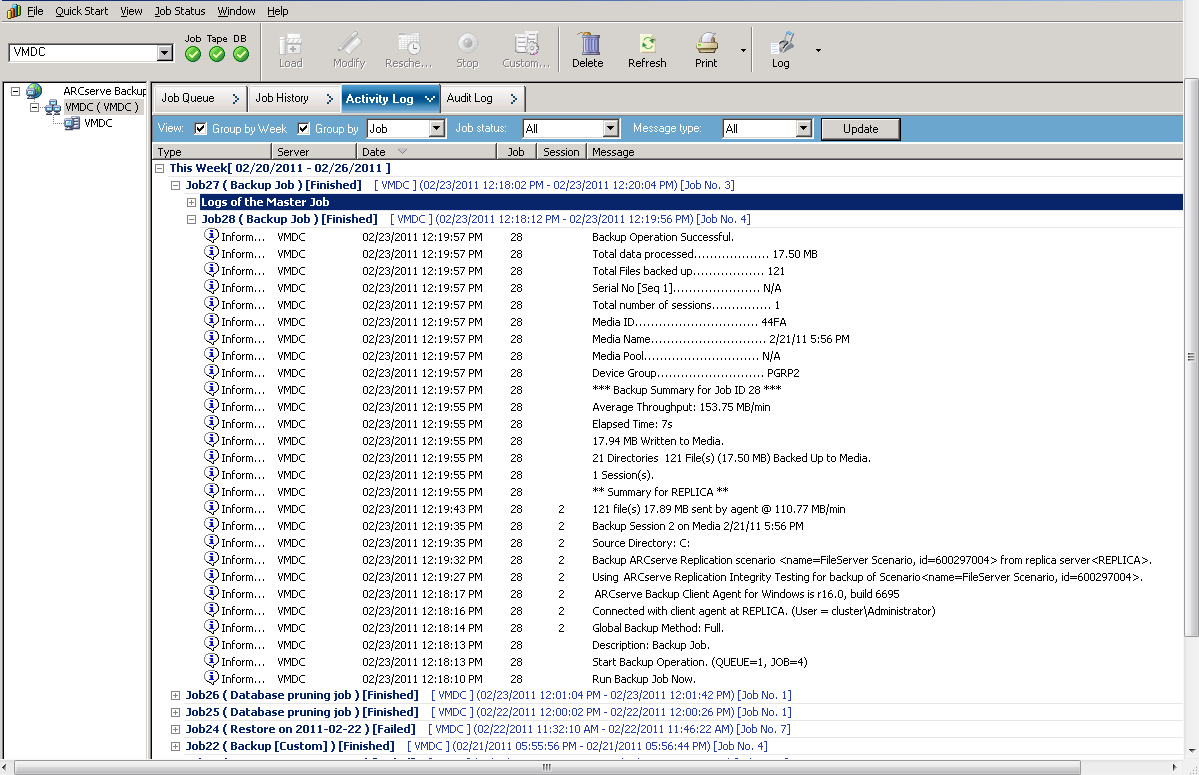Refresh the activity log view
The width and height of the screenshot is (1199, 775).
[647, 50]
